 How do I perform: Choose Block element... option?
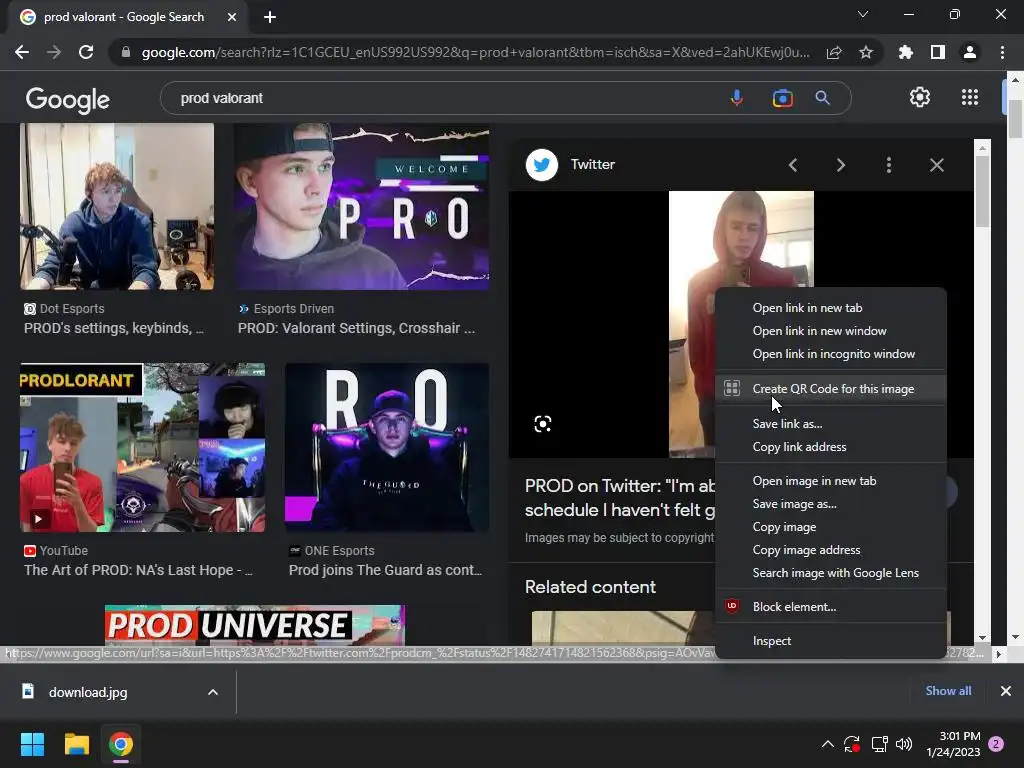(x=831, y=607)
